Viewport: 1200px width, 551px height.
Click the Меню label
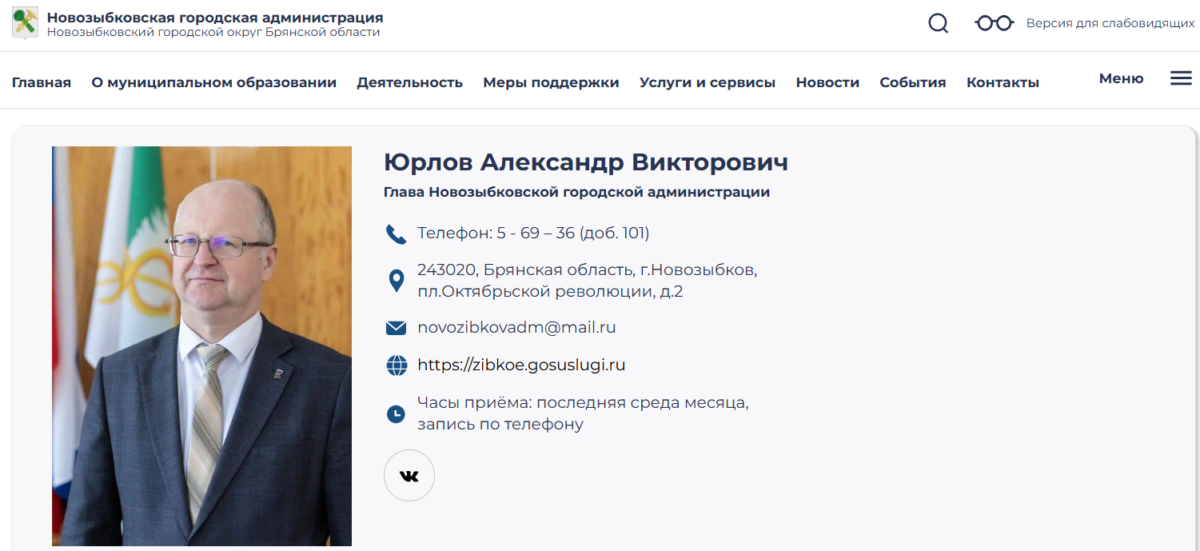tap(1121, 78)
